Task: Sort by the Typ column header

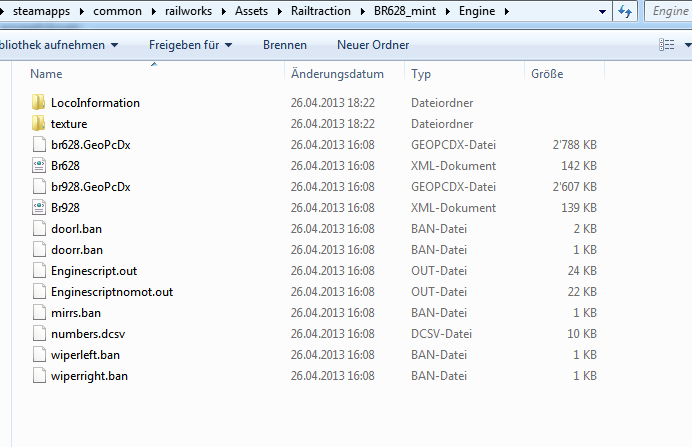Action: click(464, 74)
